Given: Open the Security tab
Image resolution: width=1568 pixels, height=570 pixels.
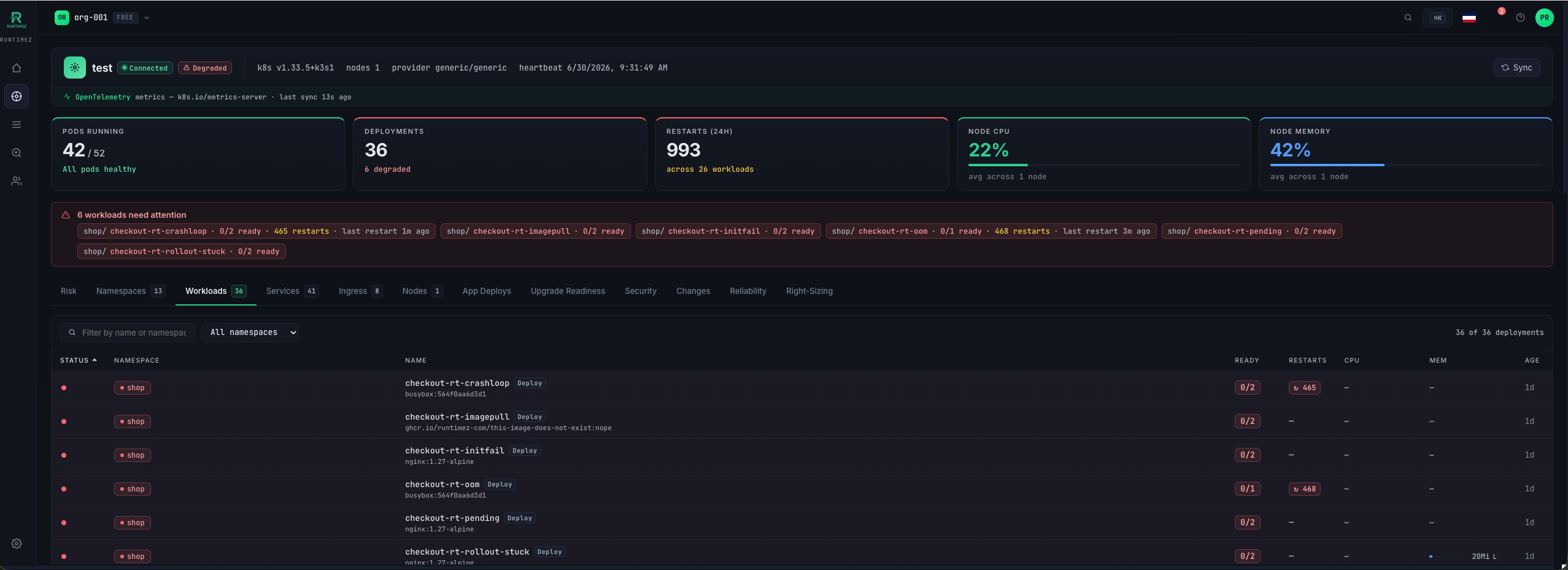Looking at the screenshot, I should 641,291.
